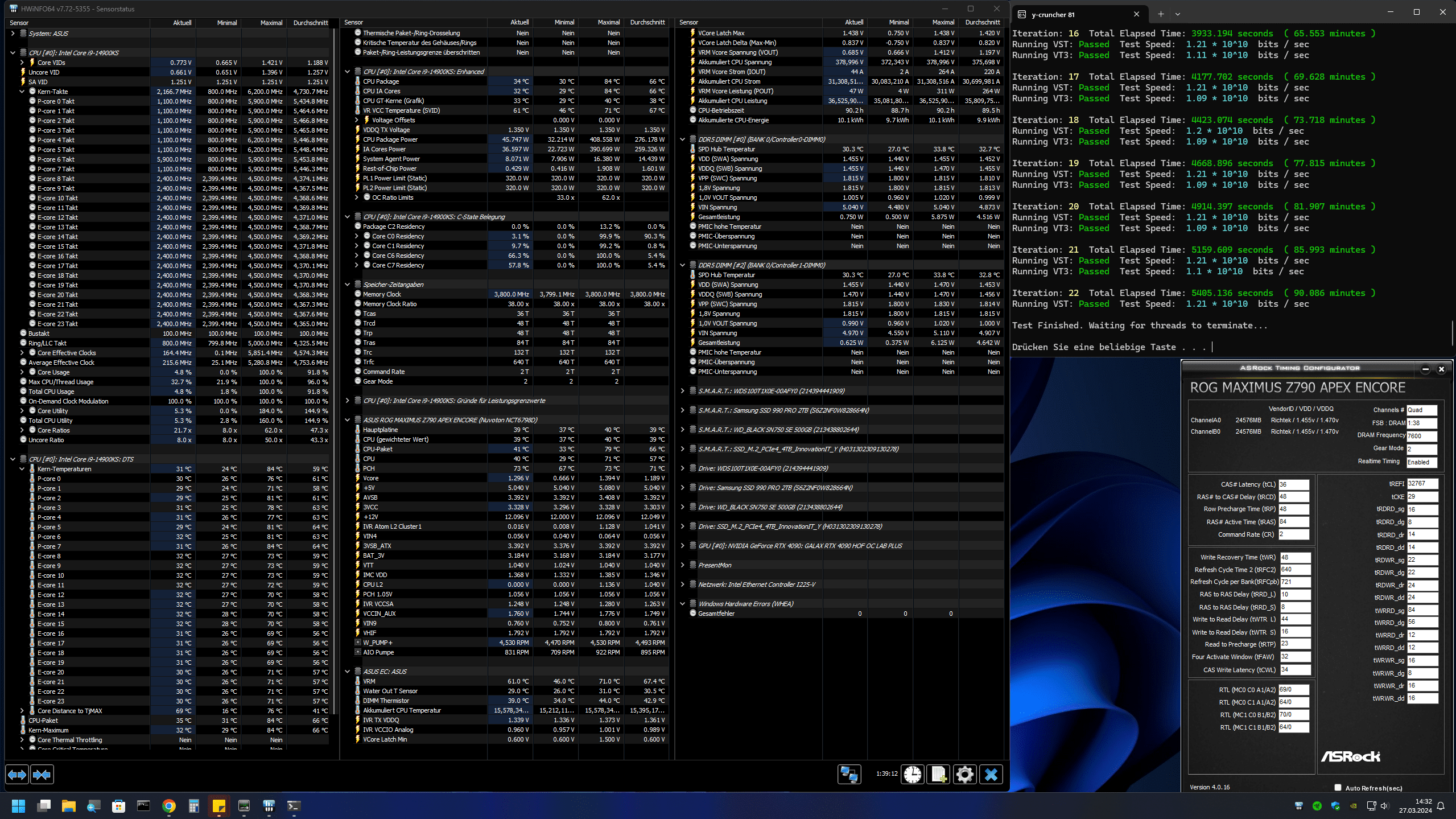Click the Durchschnitt column header in the left panel
Image resolution: width=1456 pixels, height=819 pixels.
310,23
